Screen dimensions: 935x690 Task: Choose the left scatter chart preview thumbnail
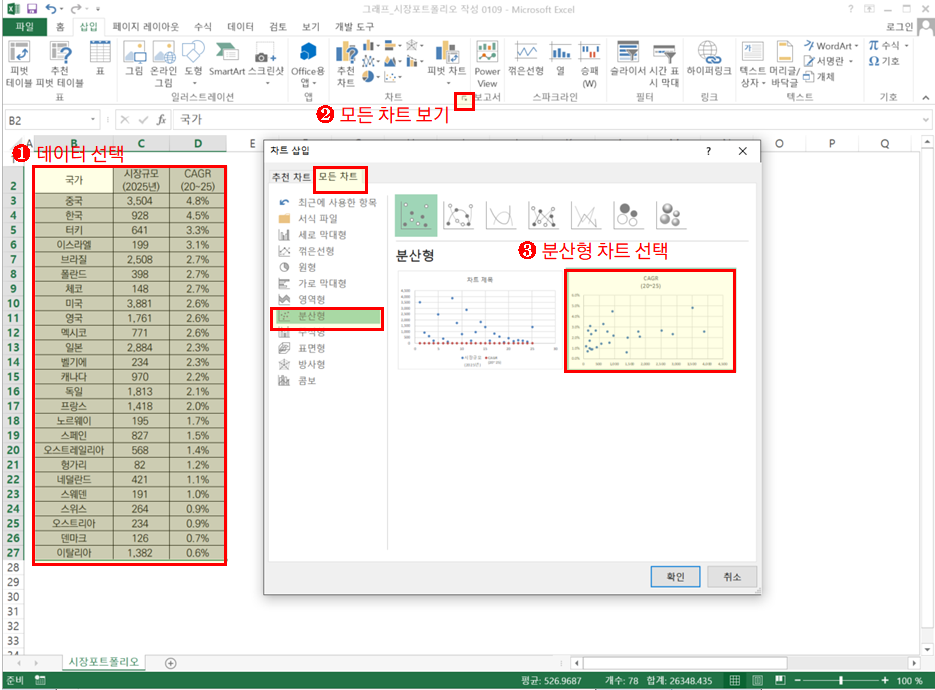click(x=478, y=320)
